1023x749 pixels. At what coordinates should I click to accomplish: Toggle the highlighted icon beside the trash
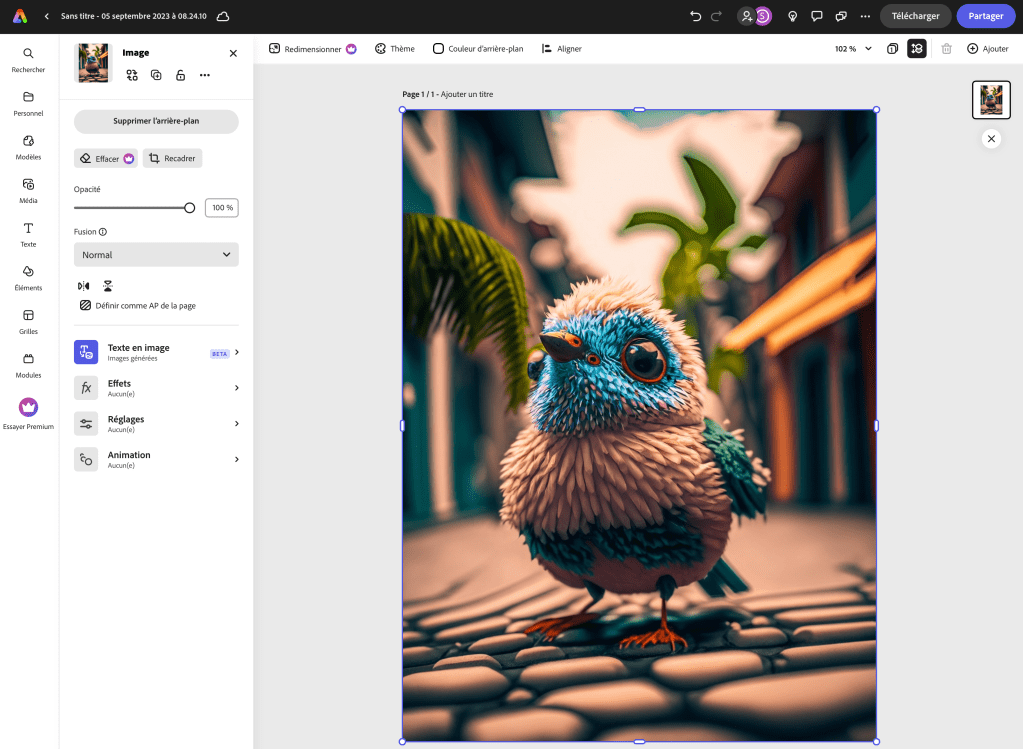click(x=917, y=48)
